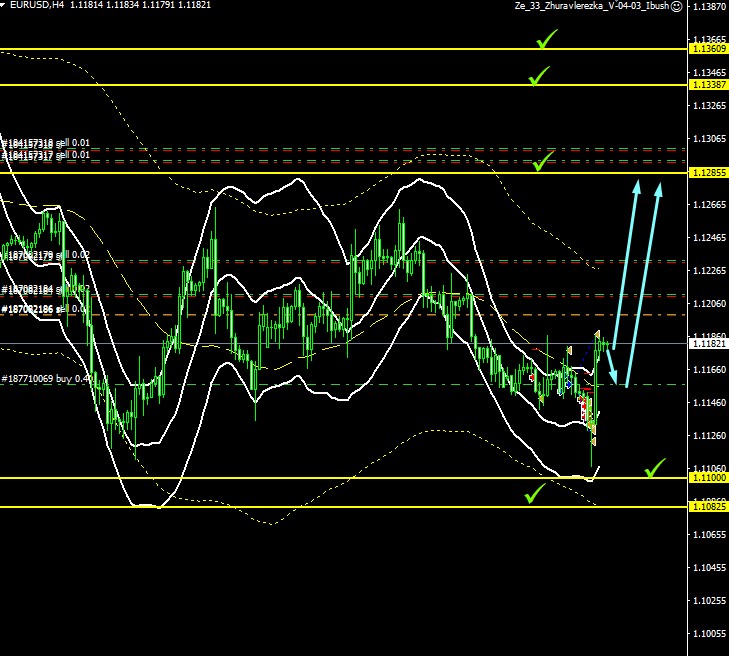Image resolution: width=729 pixels, height=656 pixels.
Task: Click the current price label 1.11821
Action: 707,343
